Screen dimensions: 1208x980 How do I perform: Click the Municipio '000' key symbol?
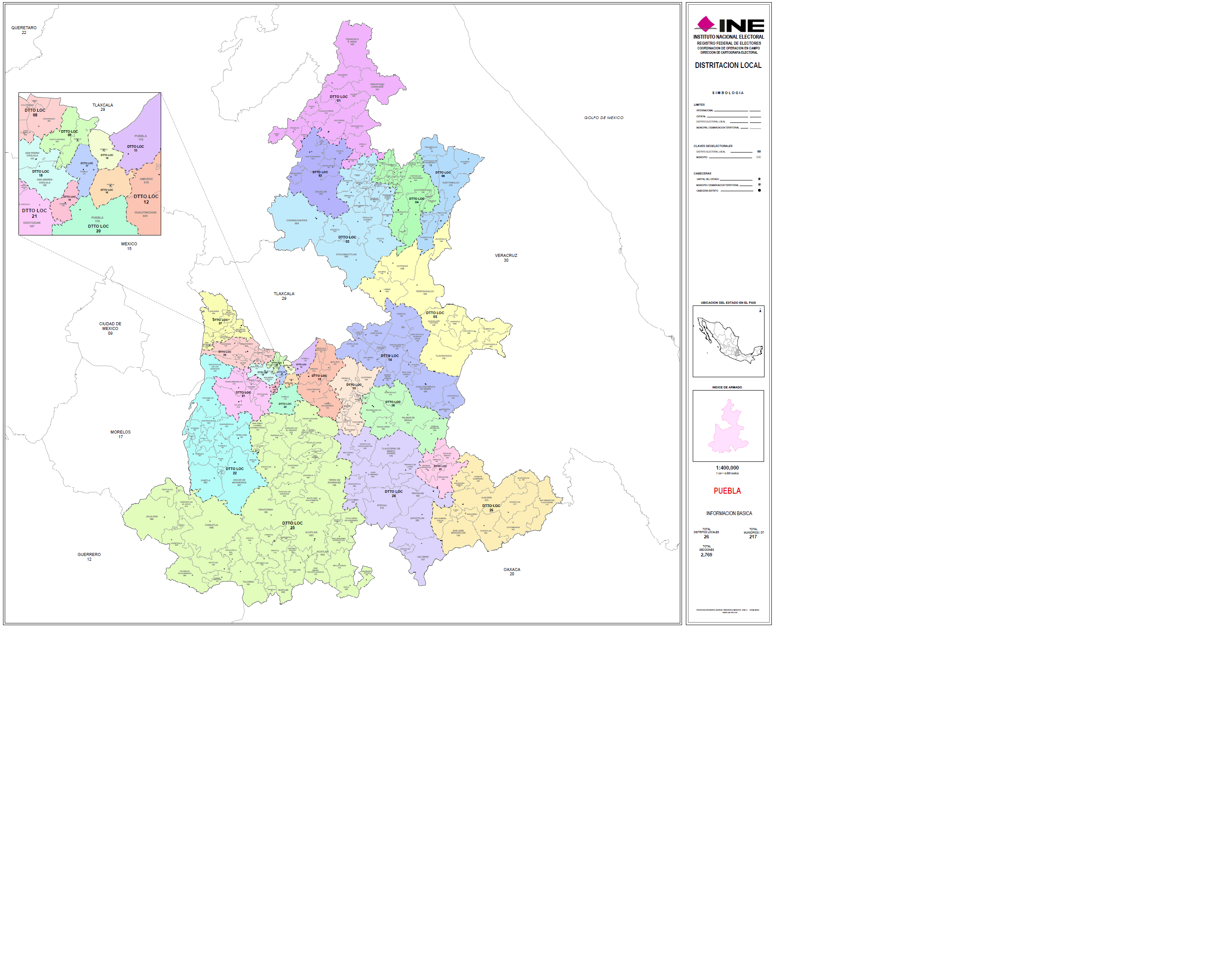758,158
